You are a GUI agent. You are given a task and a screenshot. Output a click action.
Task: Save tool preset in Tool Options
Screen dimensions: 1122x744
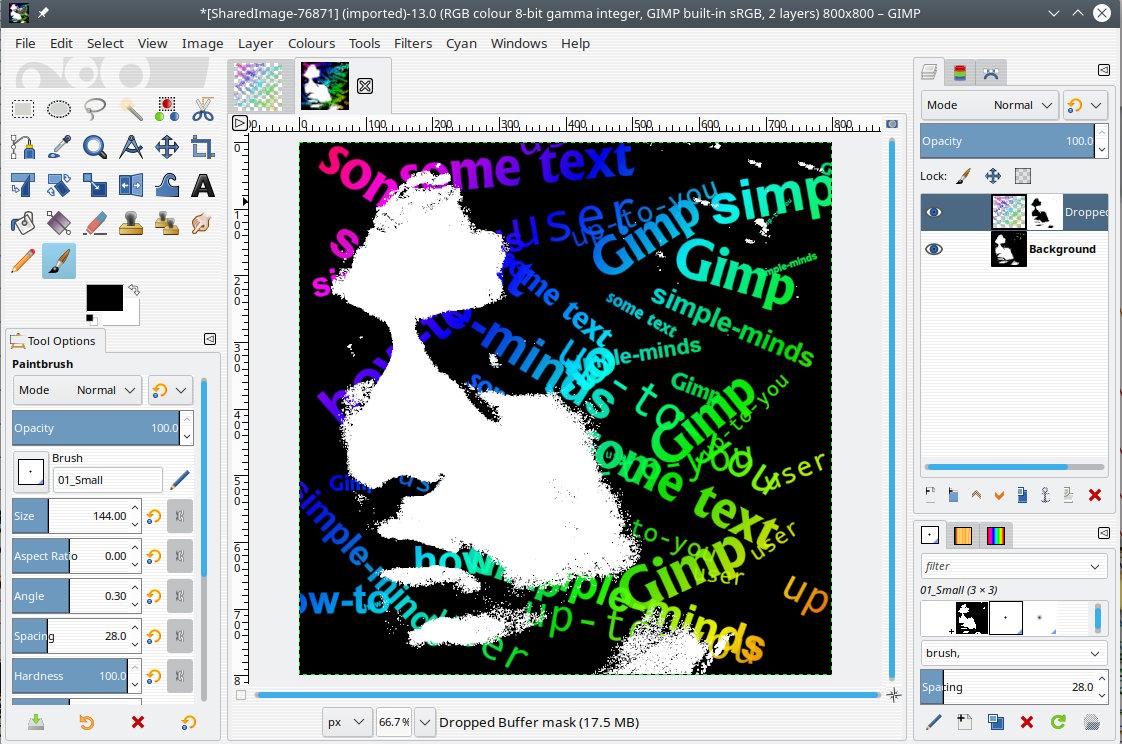36,723
